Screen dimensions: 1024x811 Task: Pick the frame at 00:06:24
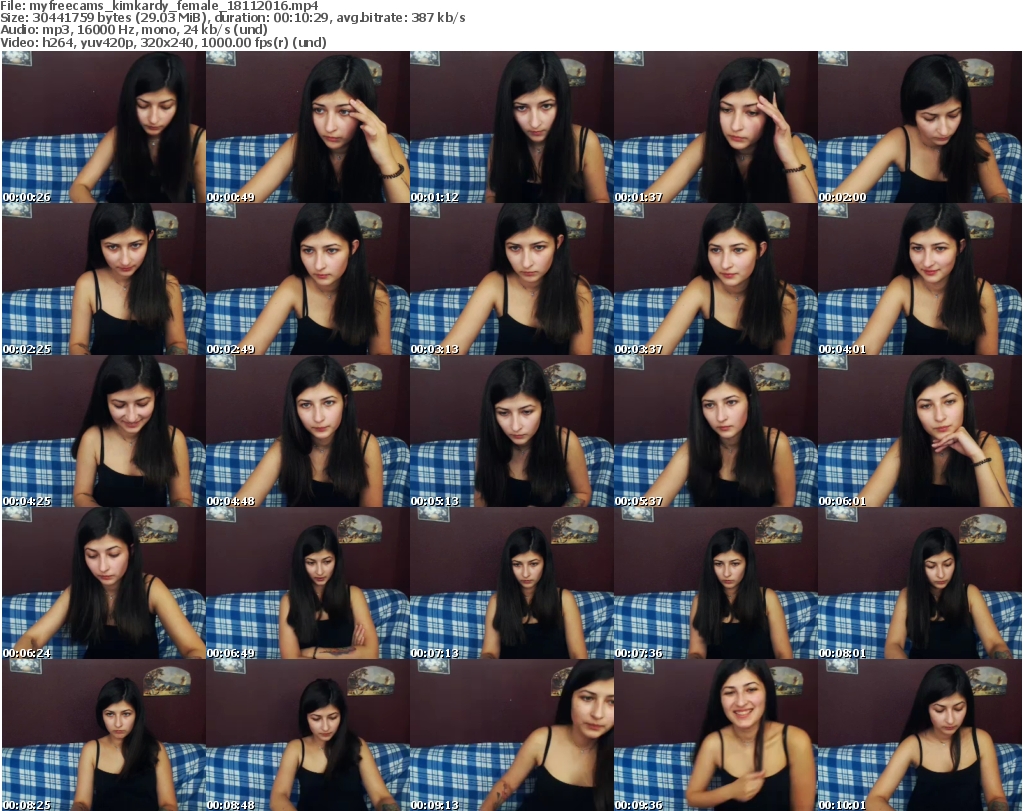104,583
